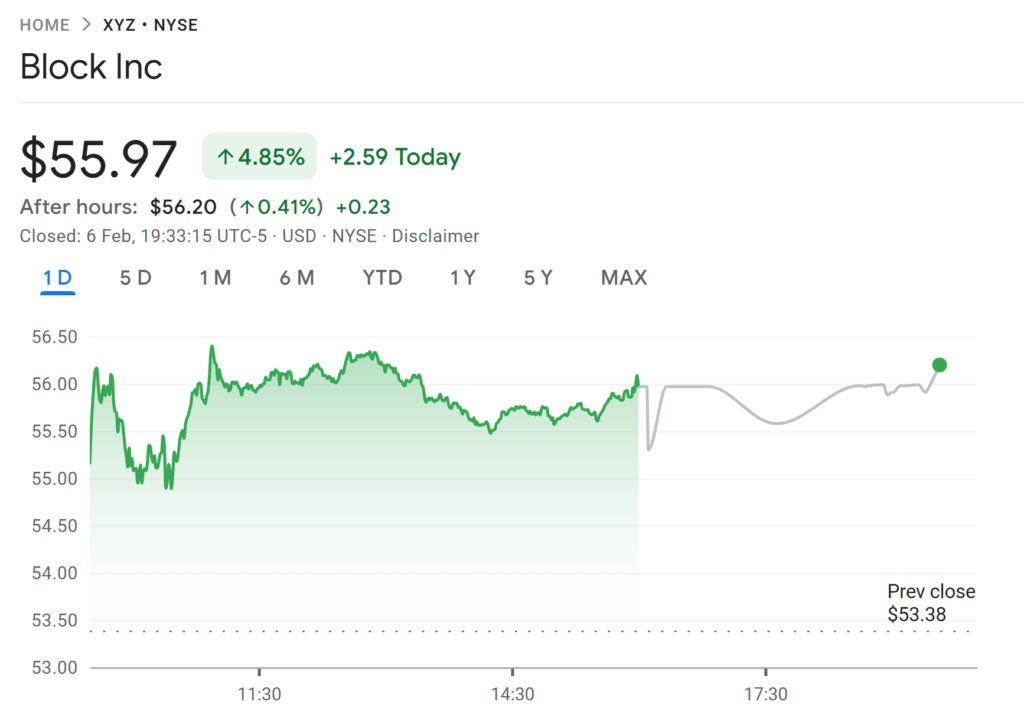Select the 6M chart range
The image size is (1024, 721).
[297, 278]
